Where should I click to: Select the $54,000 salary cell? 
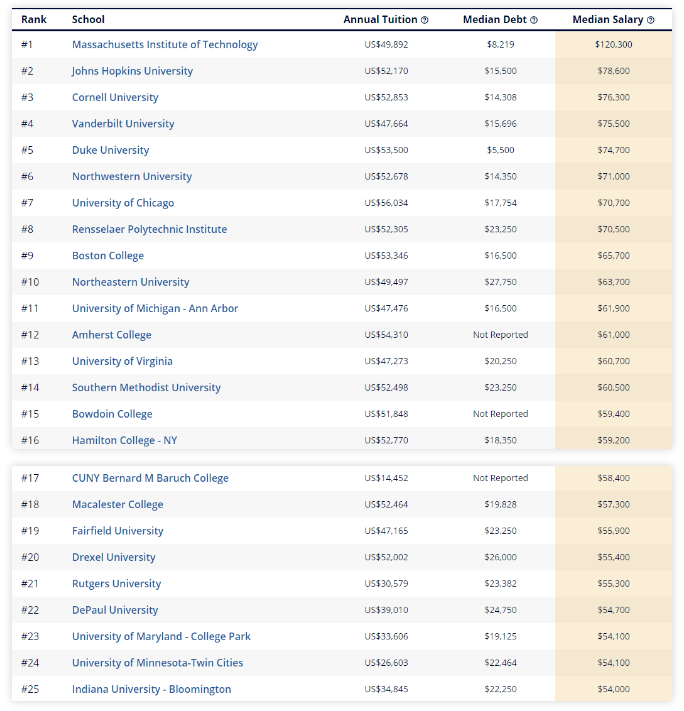tap(613, 689)
